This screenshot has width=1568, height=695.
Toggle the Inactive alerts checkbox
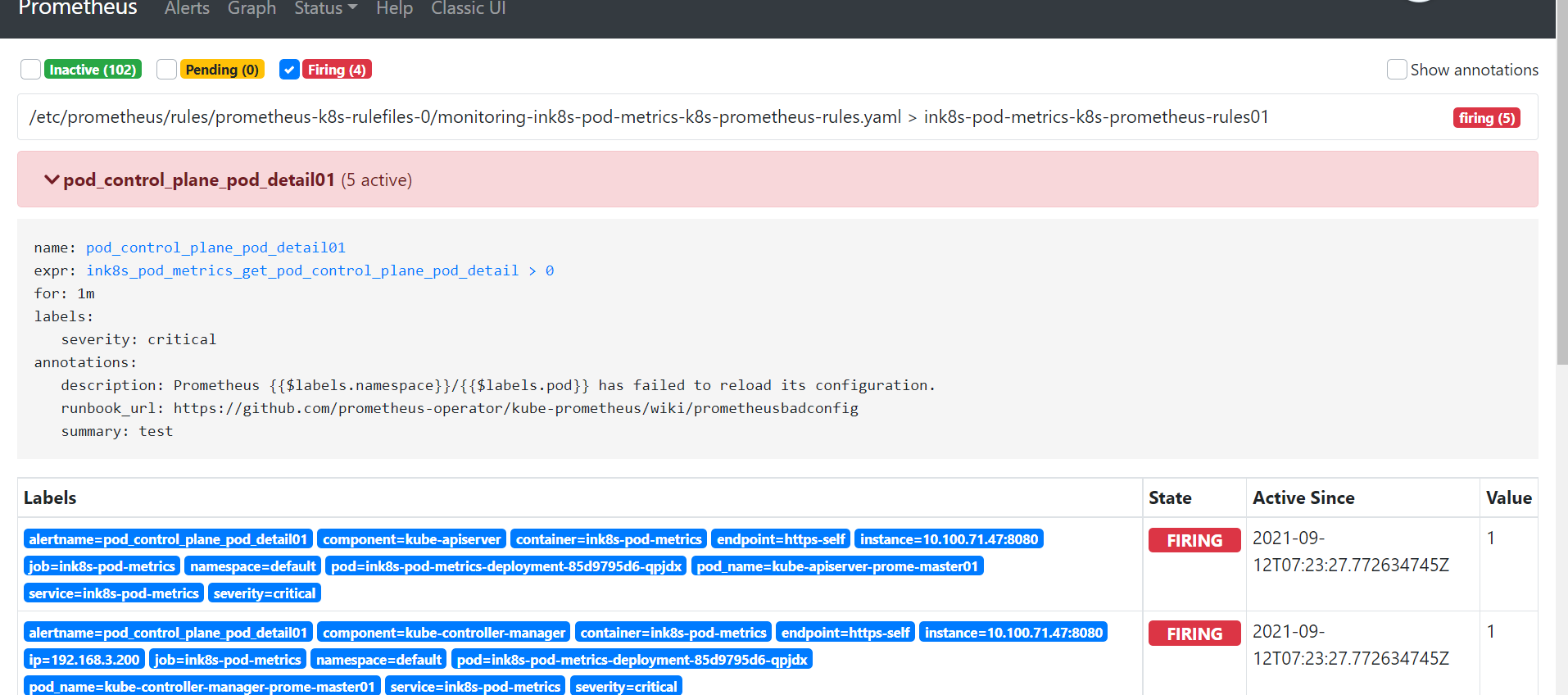31,70
